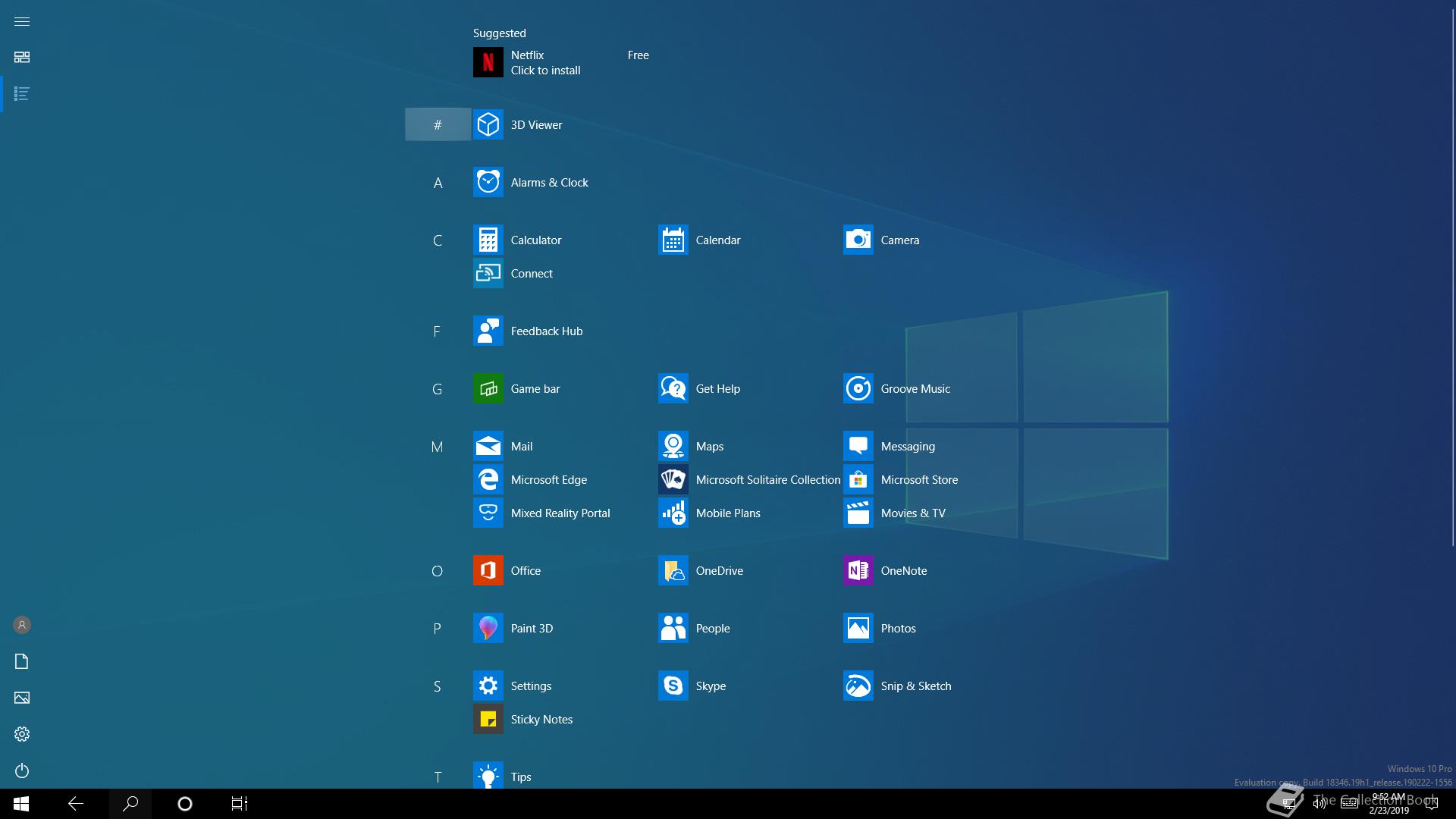Viewport: 1456px width, 819px height.
Task: Open the Messaging app icon
Action: (x=858, y=446)
